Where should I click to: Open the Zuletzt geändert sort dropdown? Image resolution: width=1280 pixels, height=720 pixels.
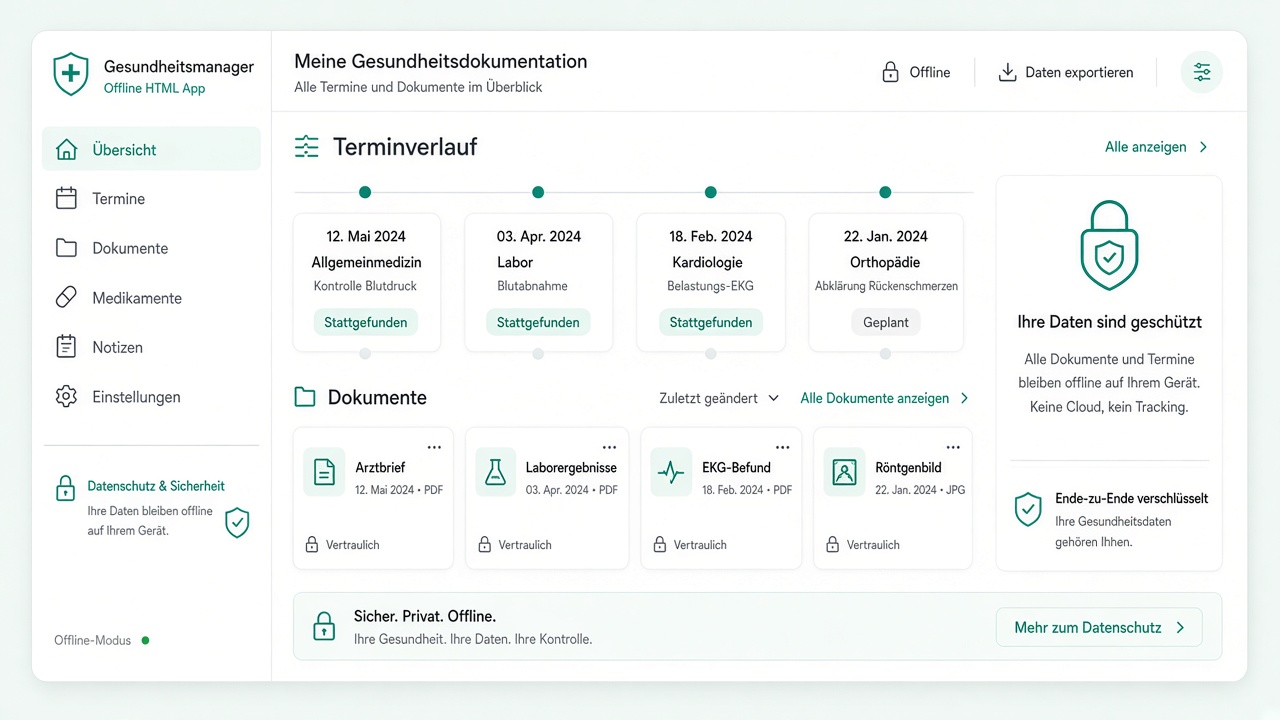719,398
